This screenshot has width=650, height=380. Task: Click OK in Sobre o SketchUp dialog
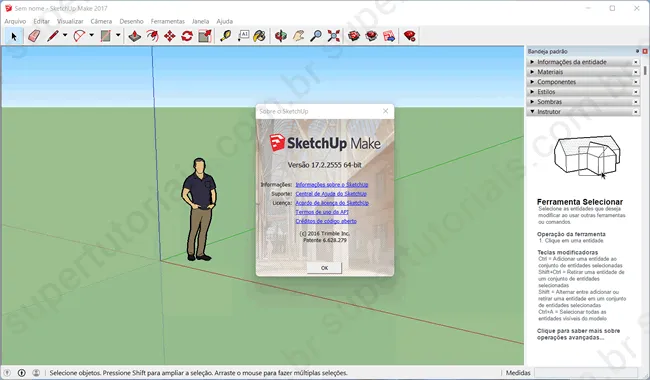click(x=325, y=268)
